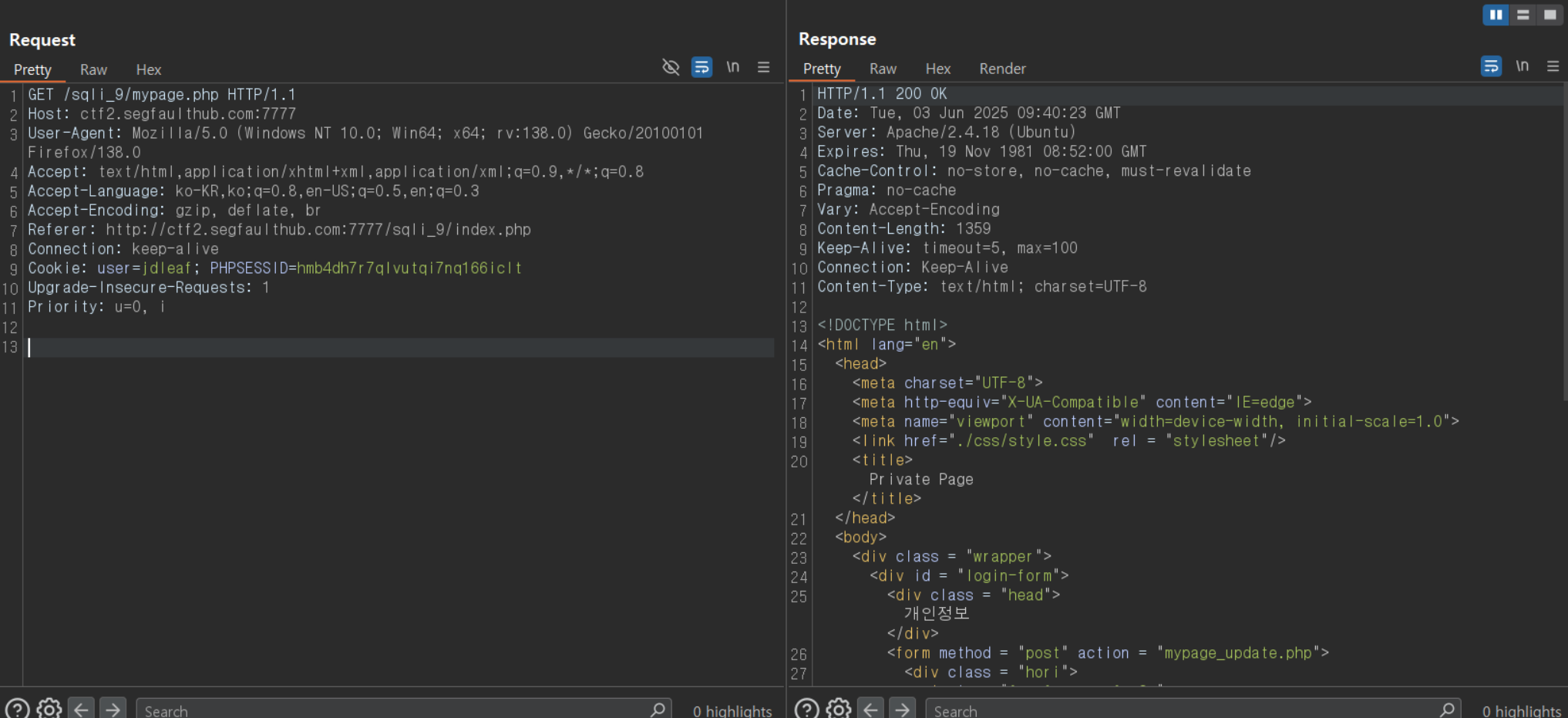The height and width of the screenshot is (718, 1568).
Task: Click the Cache-Control response header
Action: [x=1034, y=170]
